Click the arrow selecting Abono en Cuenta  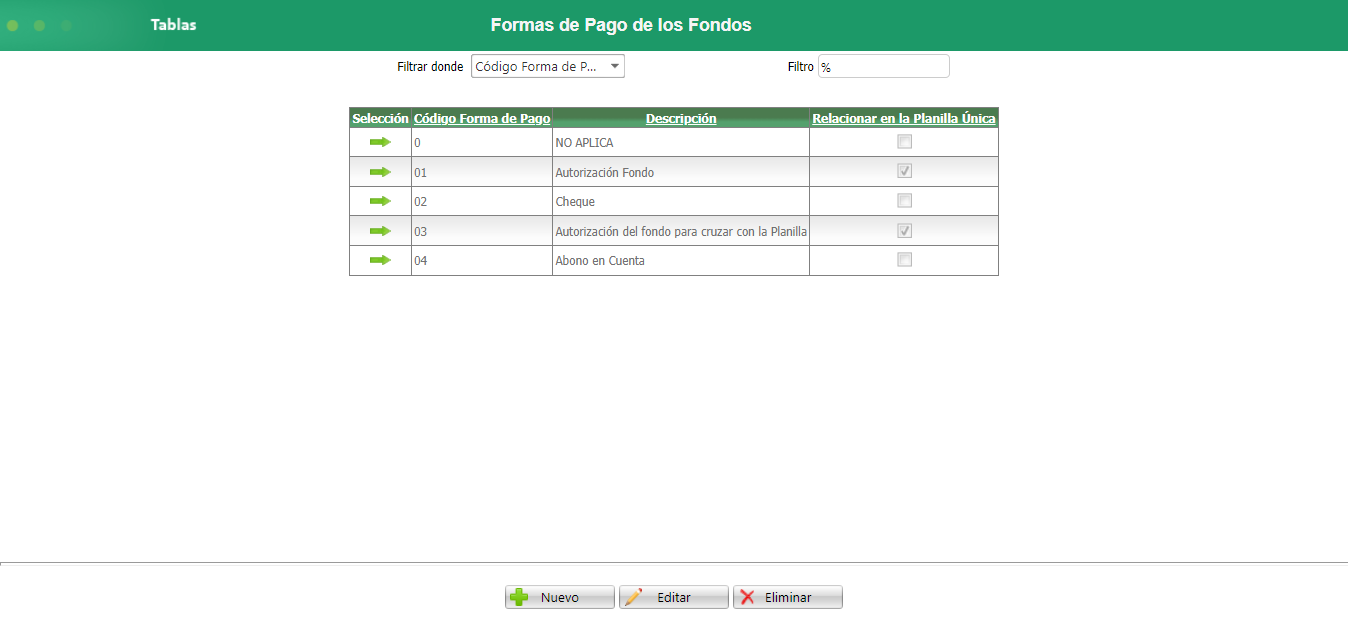point(380,260)
